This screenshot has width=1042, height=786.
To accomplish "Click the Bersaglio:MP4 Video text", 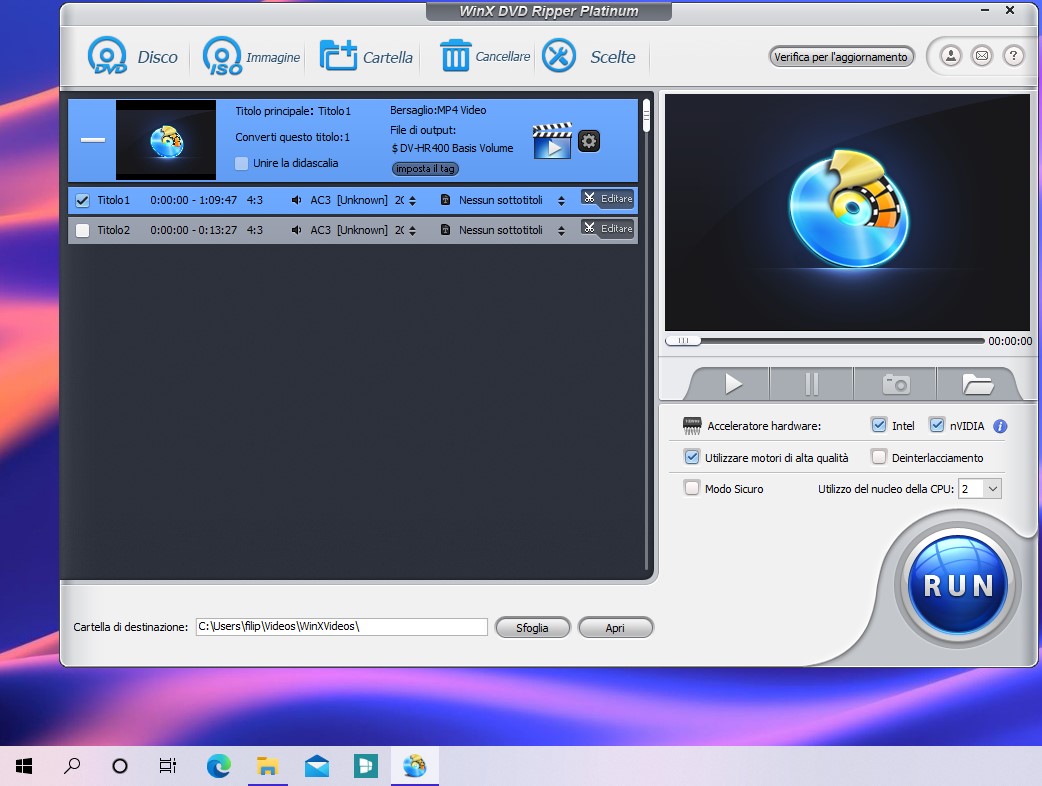I will point(438,110).
